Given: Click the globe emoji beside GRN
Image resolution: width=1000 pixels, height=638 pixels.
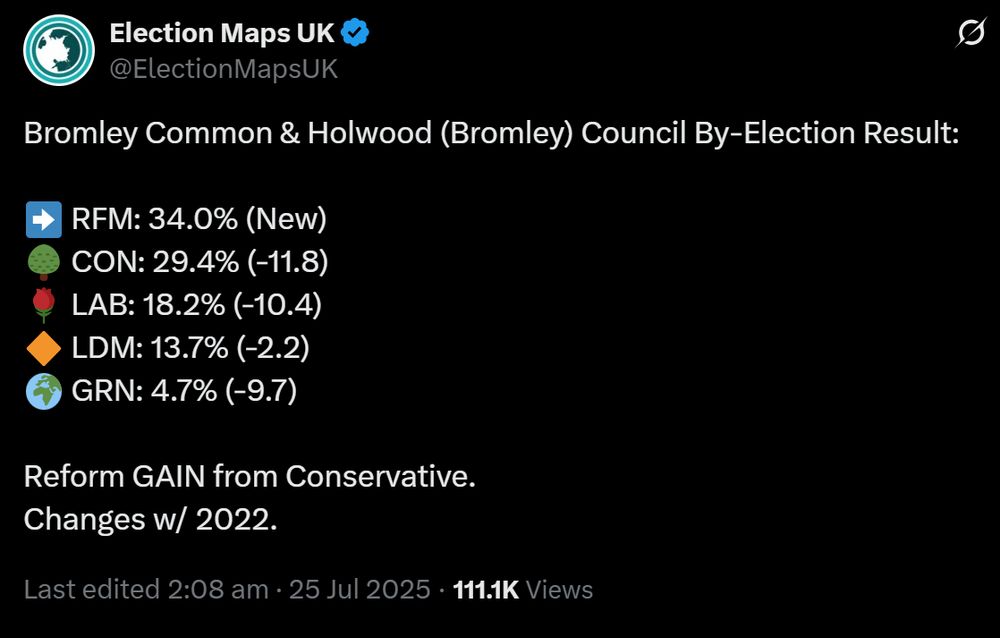Looking at the screenshot, I should click(44, 391).
